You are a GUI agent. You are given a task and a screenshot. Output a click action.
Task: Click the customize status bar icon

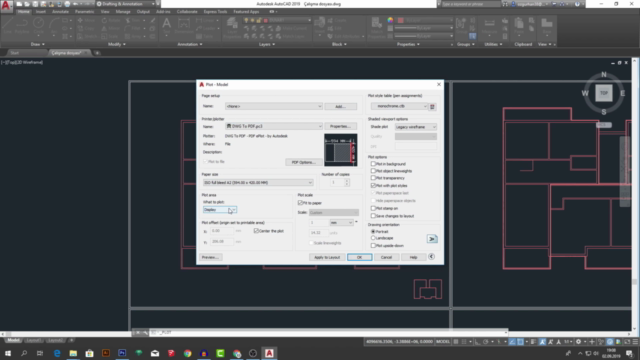[635, 342]
